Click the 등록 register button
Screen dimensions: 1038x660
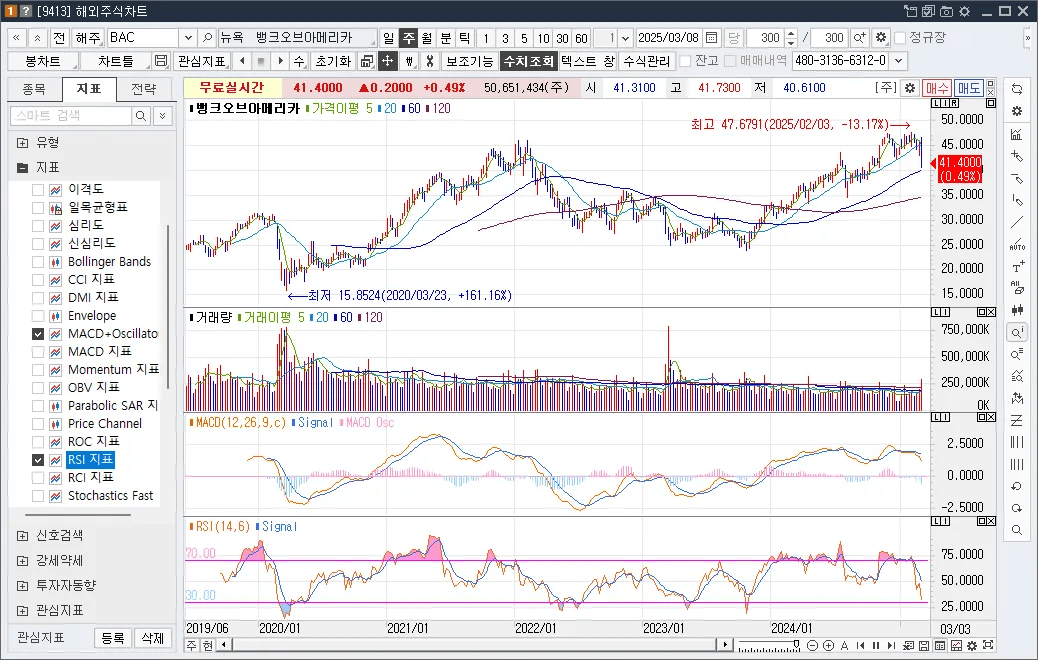tap(113, 637)
